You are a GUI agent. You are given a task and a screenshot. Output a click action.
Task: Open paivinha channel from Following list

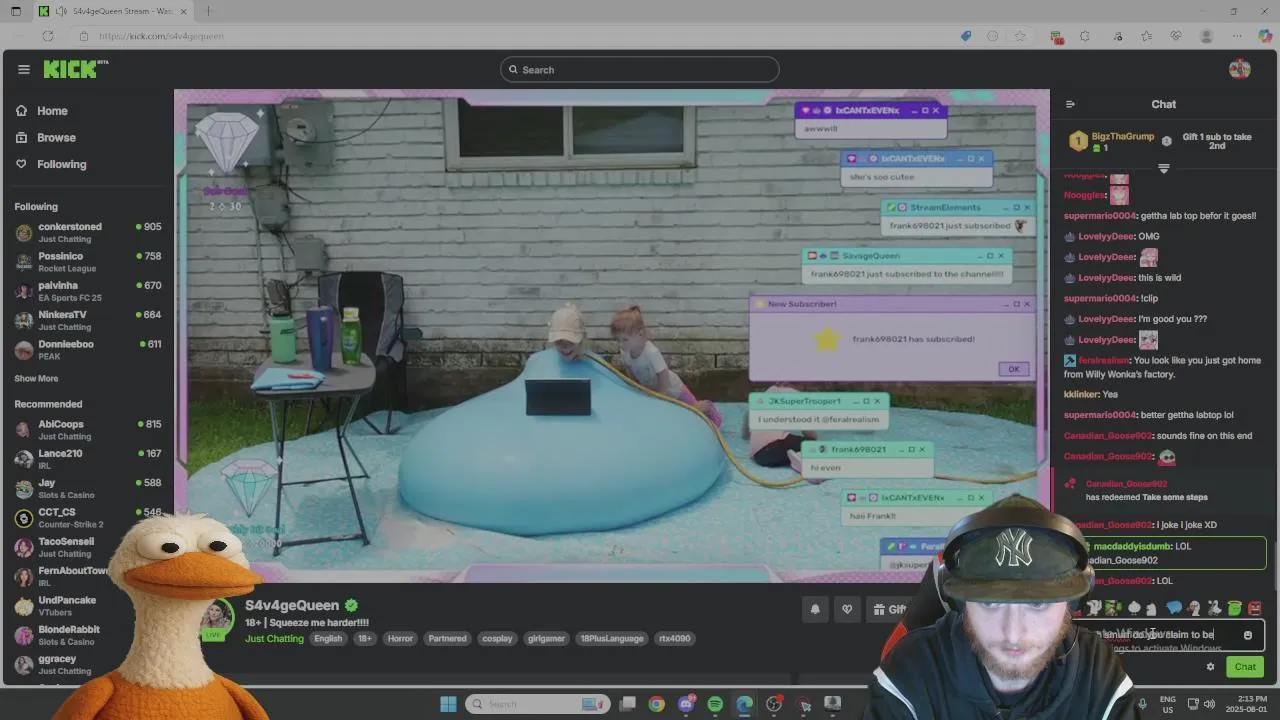click(x=88, y=291)
